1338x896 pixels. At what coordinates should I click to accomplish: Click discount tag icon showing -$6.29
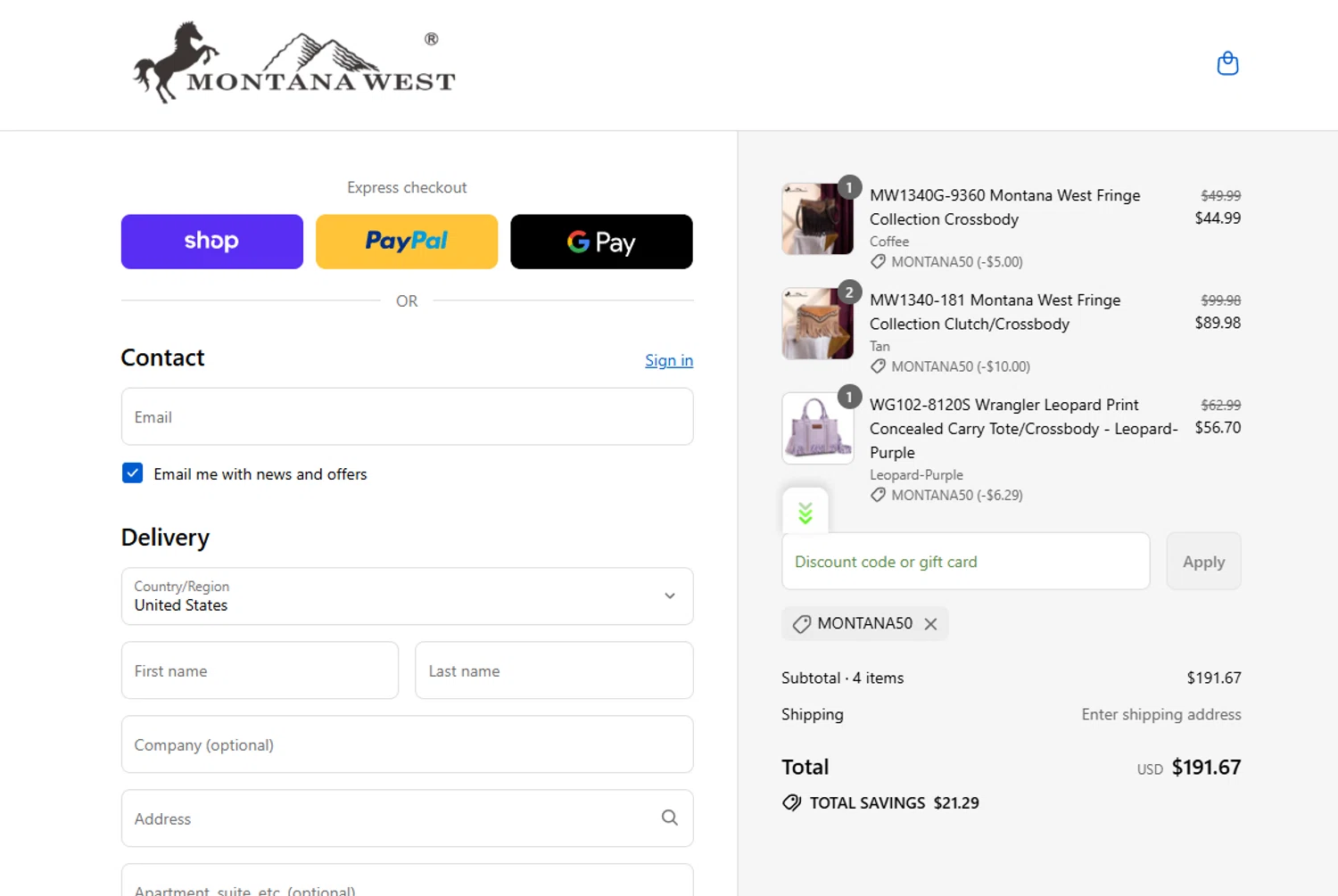pos(878,495)
